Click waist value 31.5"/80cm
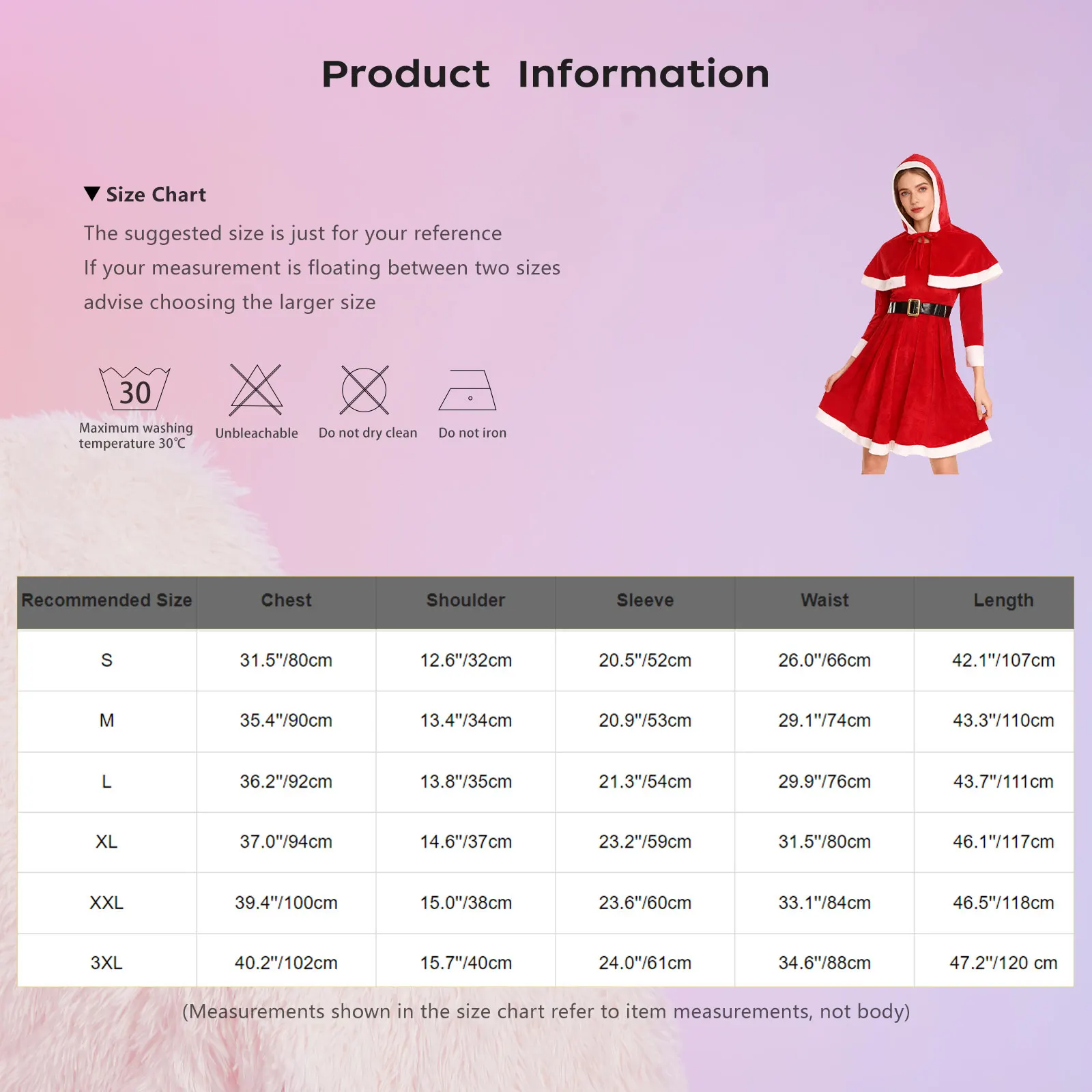 coord(824,842)
